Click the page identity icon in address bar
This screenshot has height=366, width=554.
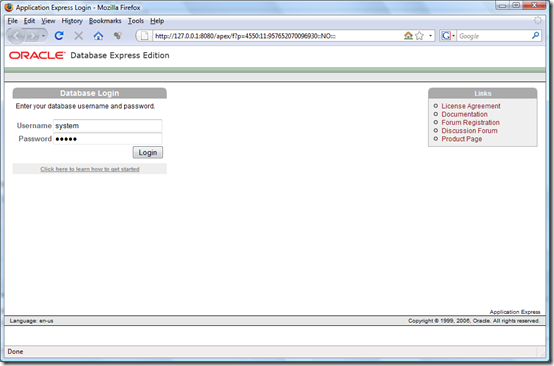[x=144, y=36]
